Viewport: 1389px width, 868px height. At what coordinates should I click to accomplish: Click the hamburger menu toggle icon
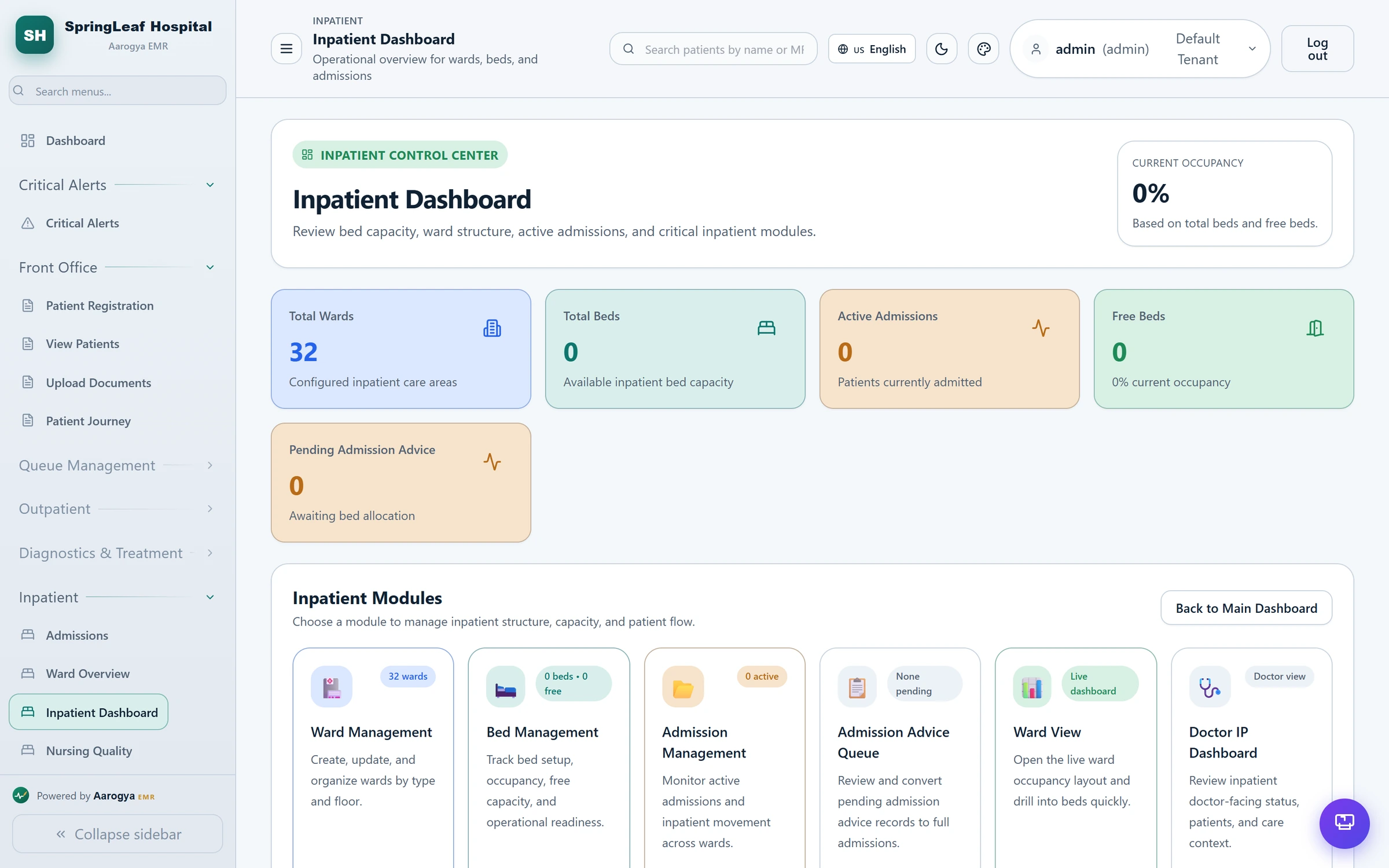click(x=286, y=49)
